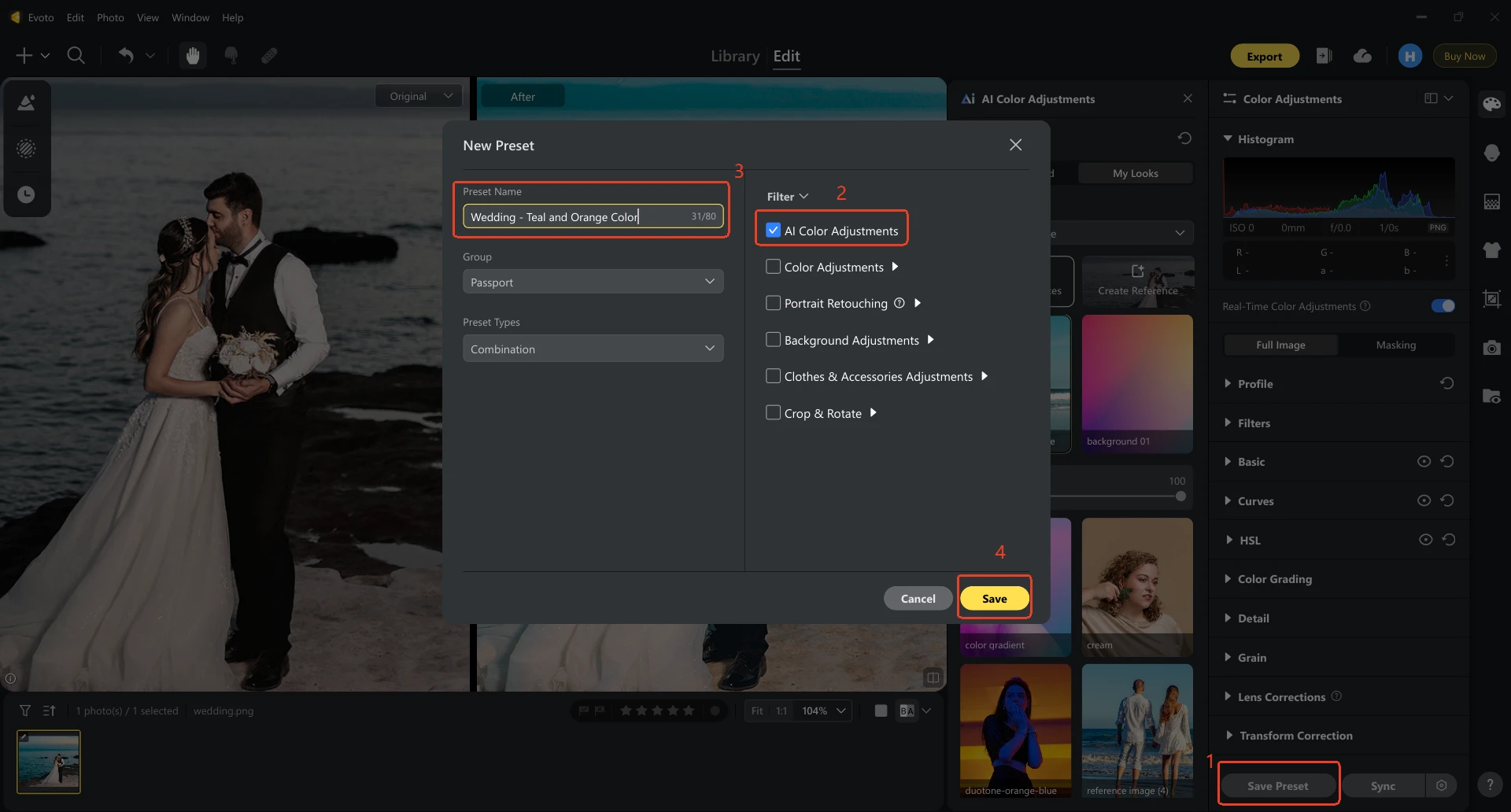
Task: Click the intensity slider handle at 100
Action: 1180,496
